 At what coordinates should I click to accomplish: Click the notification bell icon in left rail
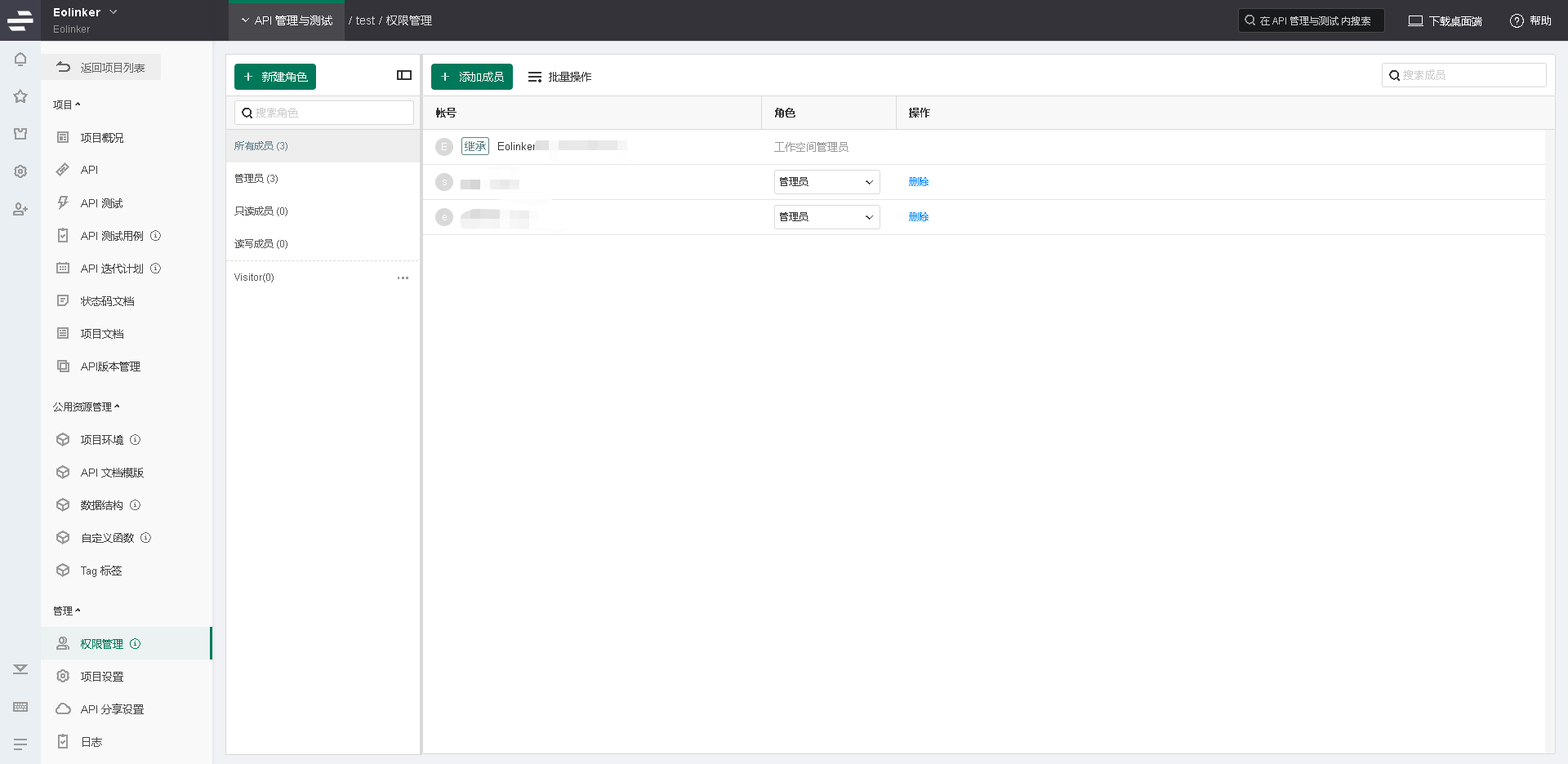(x=20, y=60)
